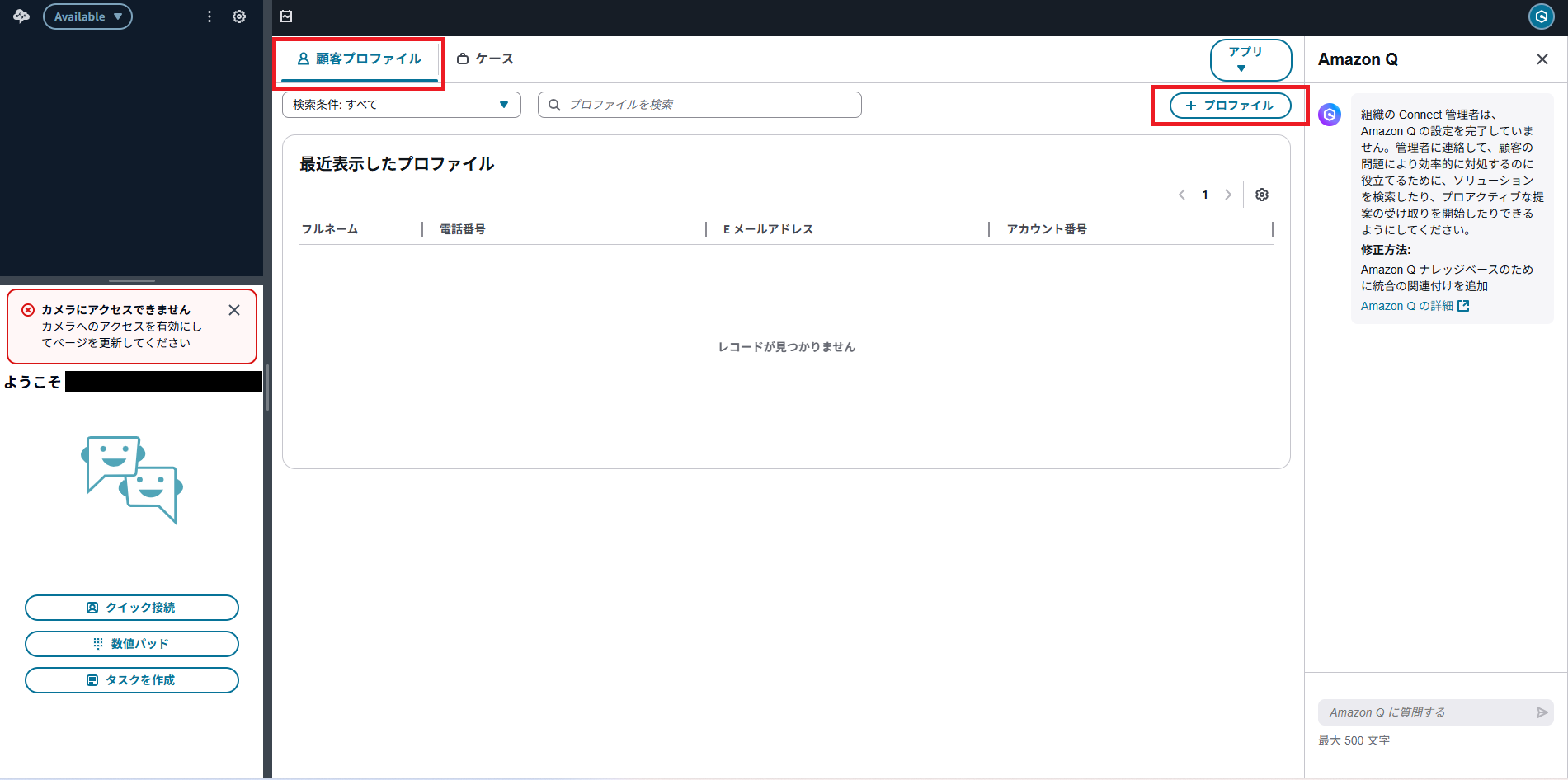The width and height of the screenshot is (1568, 780).
Task: Open the アプリ dropdown menu
Action: (x=1250, y=59)
